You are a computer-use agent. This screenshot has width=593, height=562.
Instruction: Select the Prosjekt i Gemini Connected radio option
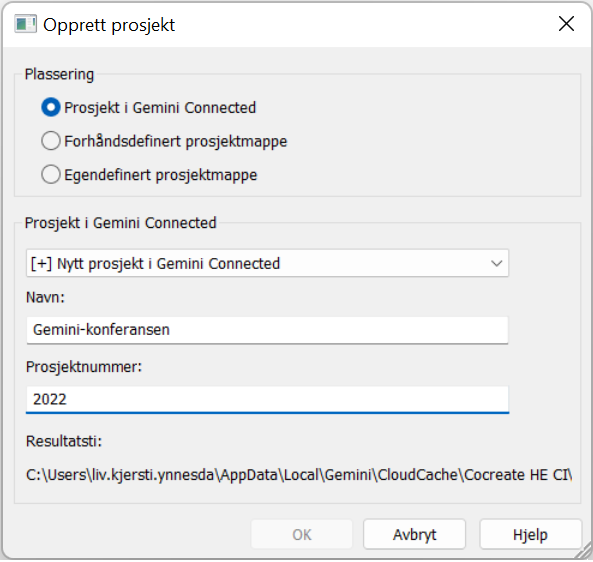click(x=51, y=107)
